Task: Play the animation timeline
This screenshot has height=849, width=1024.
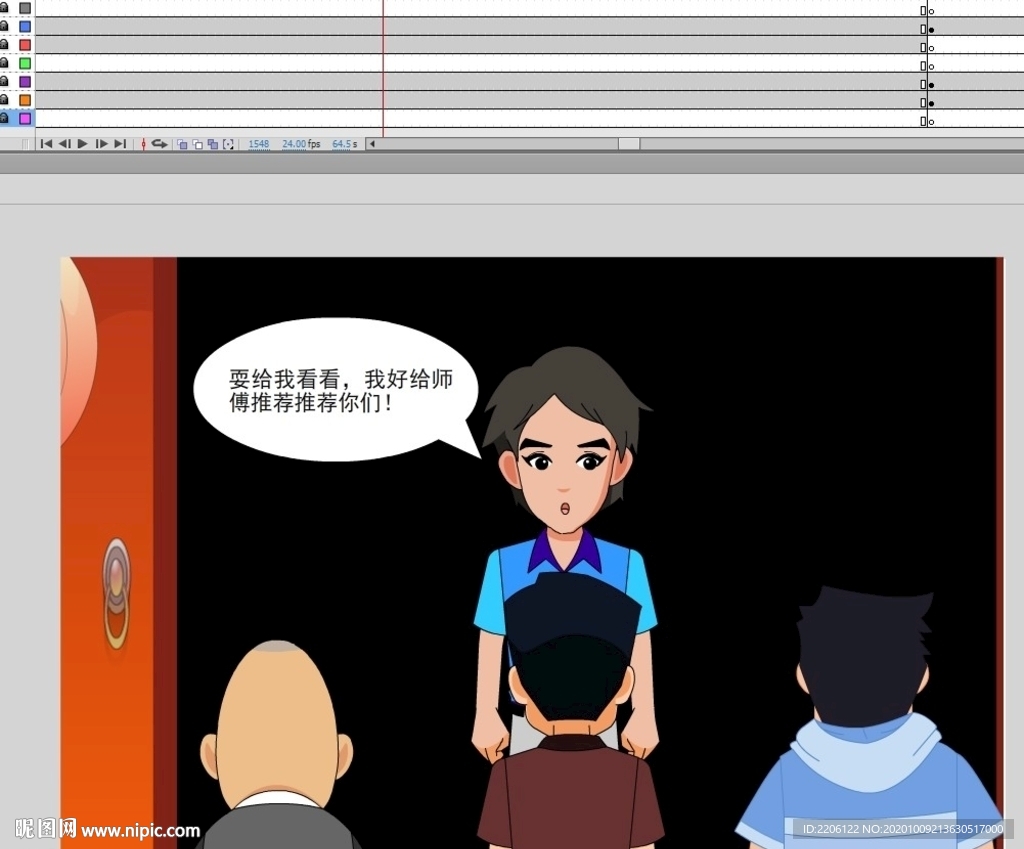Action: click(x=82, y=144)
